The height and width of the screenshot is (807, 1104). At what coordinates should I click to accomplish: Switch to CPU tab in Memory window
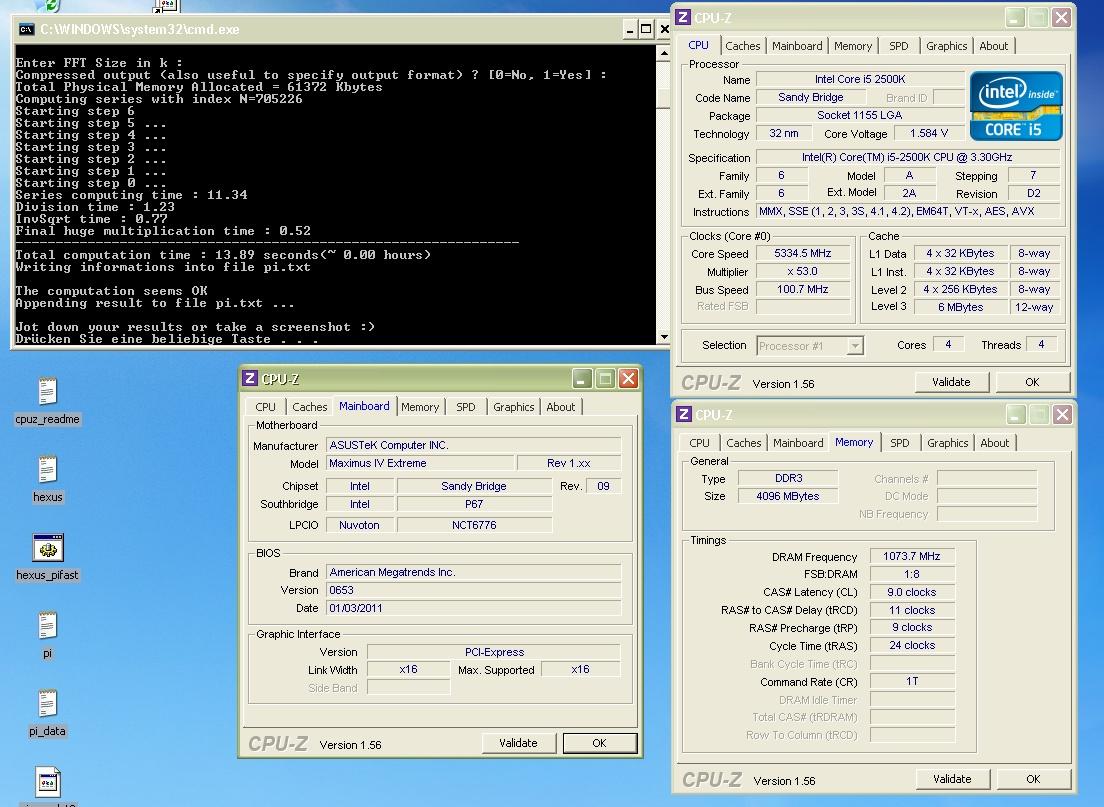point(699,443)
